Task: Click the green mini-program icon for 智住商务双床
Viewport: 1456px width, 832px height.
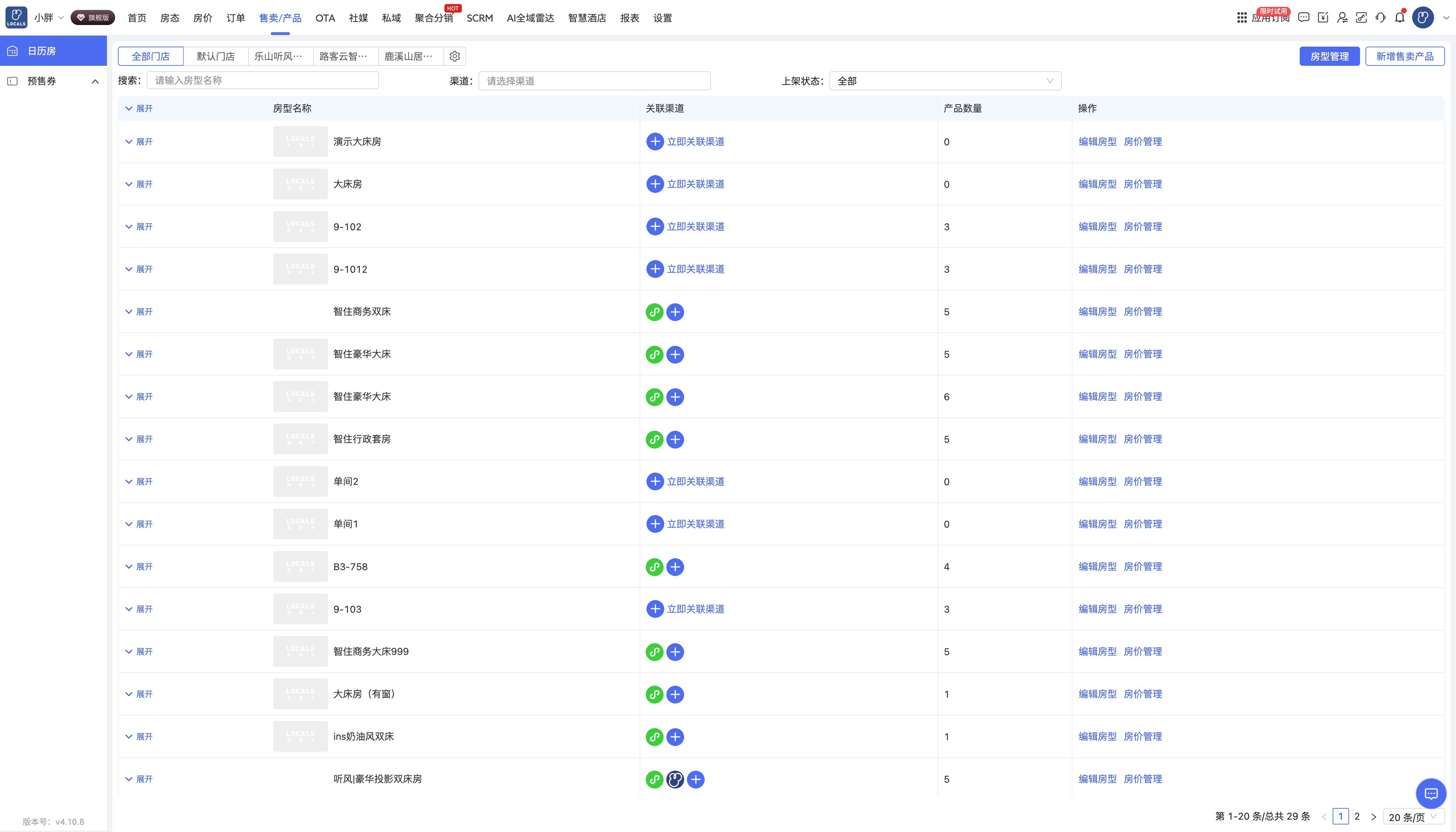Action: click(654, 312)
